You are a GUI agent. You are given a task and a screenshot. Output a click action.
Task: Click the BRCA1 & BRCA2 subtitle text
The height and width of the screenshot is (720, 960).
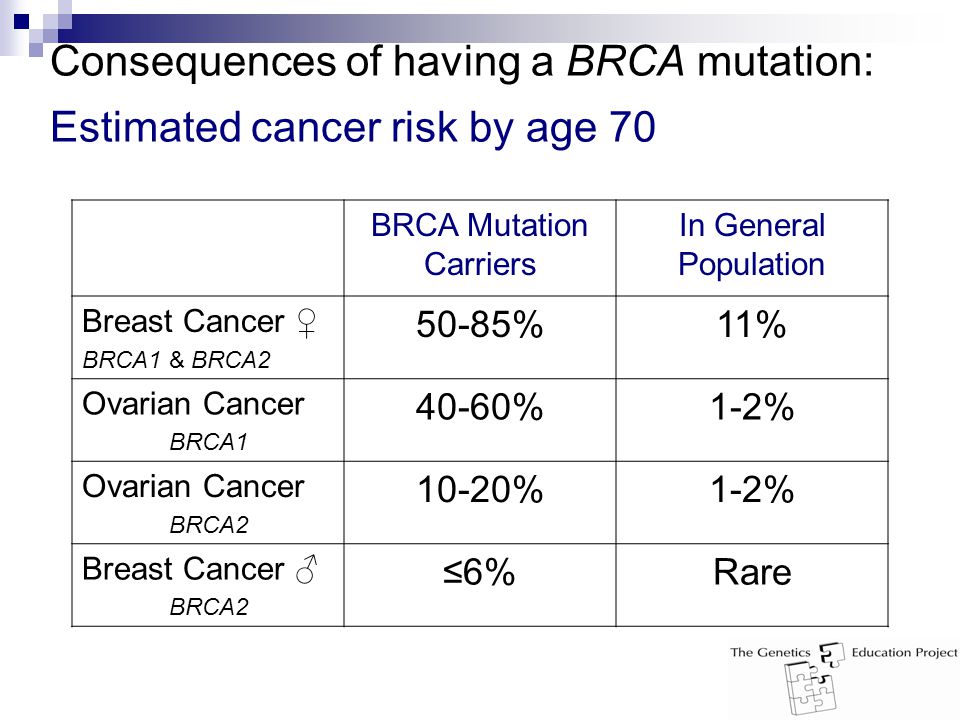tap(176, 360)
